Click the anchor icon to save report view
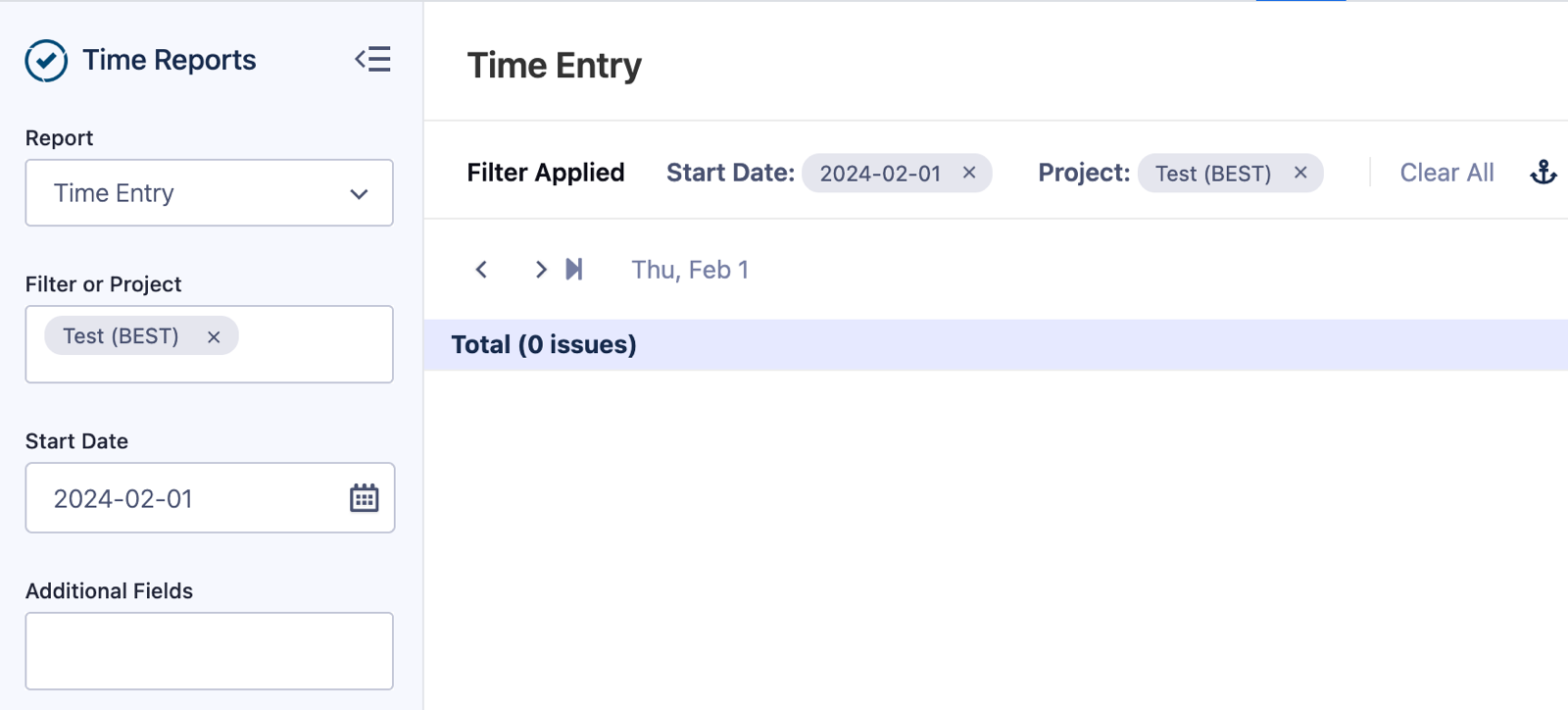The height and width of the screenshot is (710, 1568). (x=1543, y=172)
